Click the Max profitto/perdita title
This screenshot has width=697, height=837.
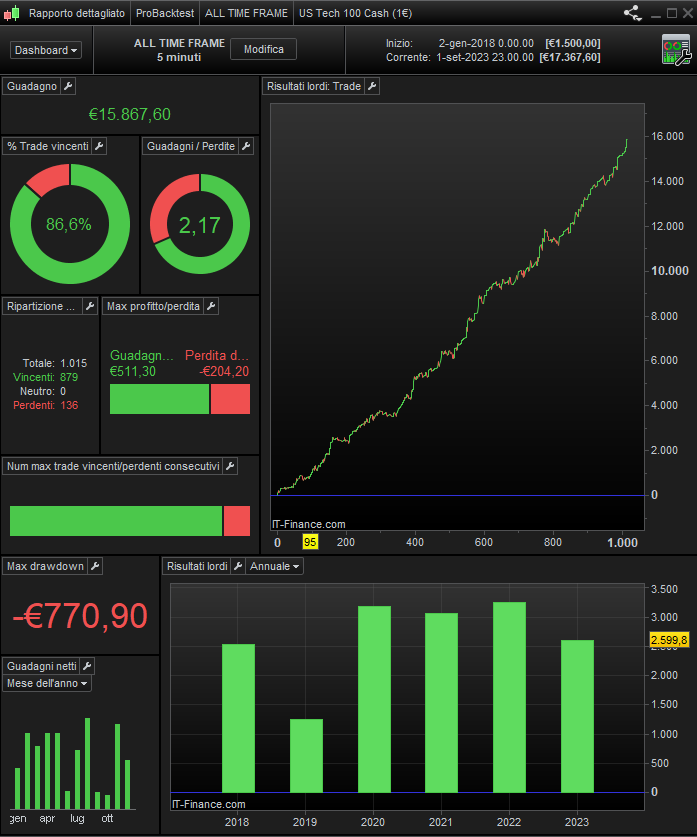pos(153,306)
